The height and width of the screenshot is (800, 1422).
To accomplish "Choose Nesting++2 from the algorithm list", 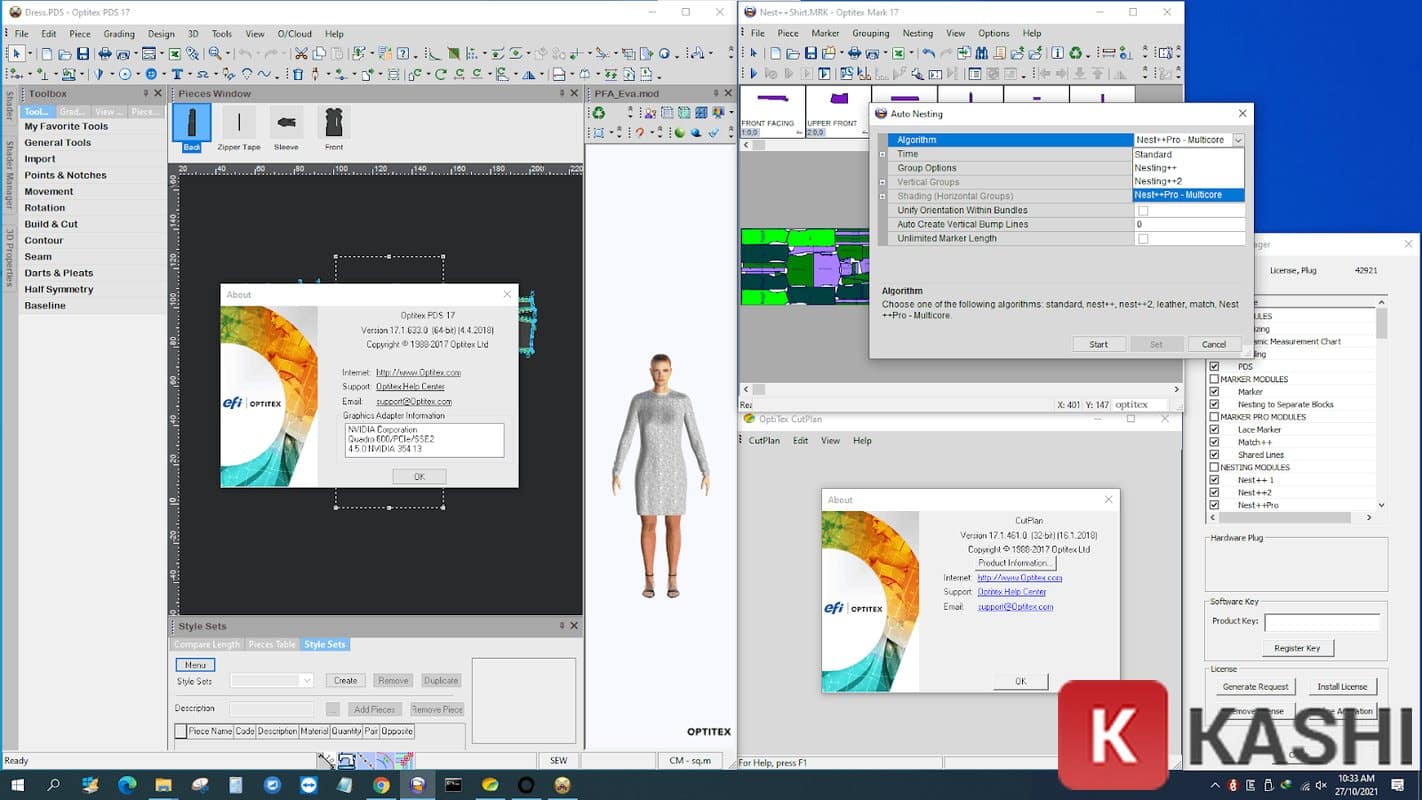I will (x=1158, y=182).
